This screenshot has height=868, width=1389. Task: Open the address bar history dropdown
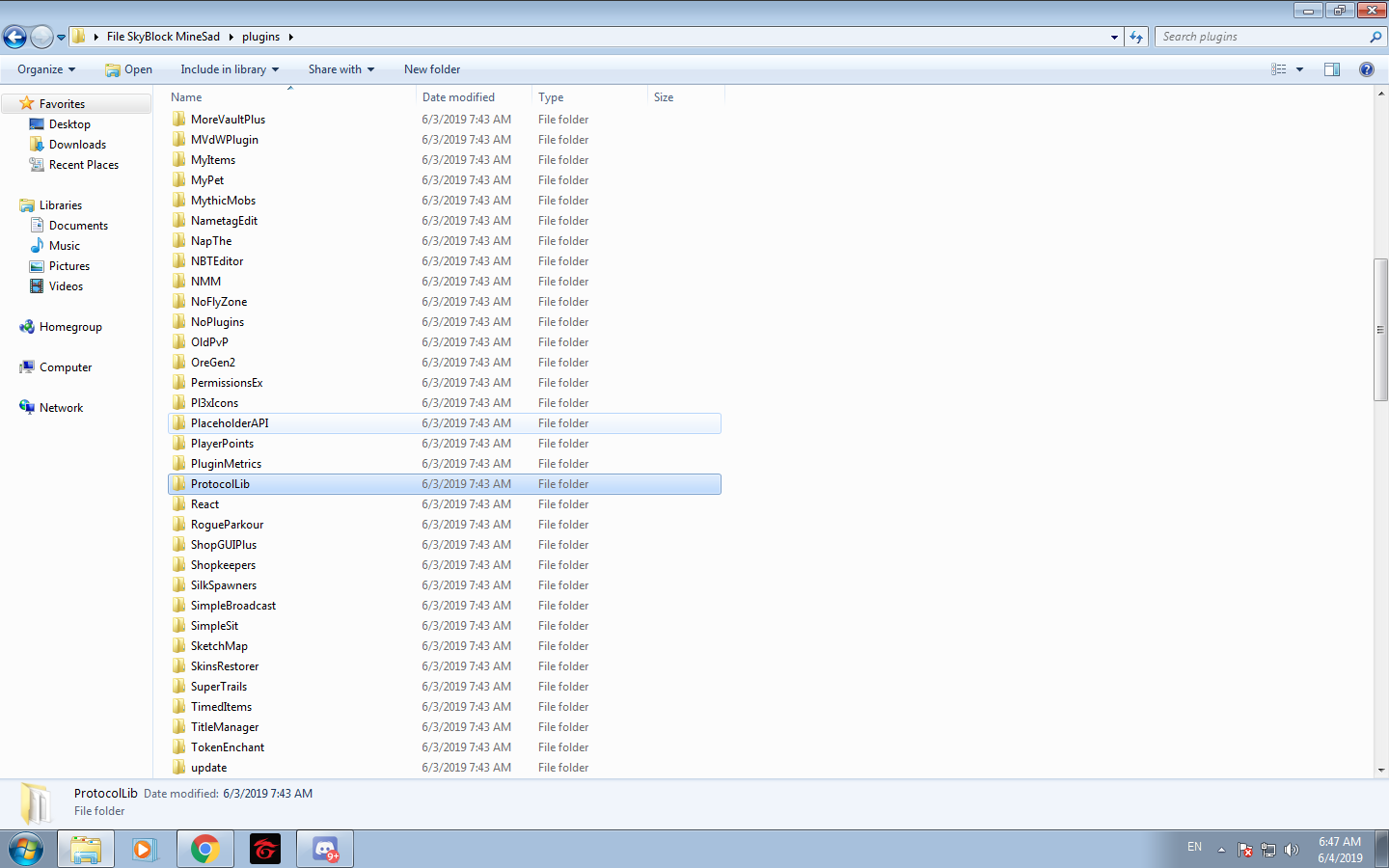click(x=1114, y=37)
